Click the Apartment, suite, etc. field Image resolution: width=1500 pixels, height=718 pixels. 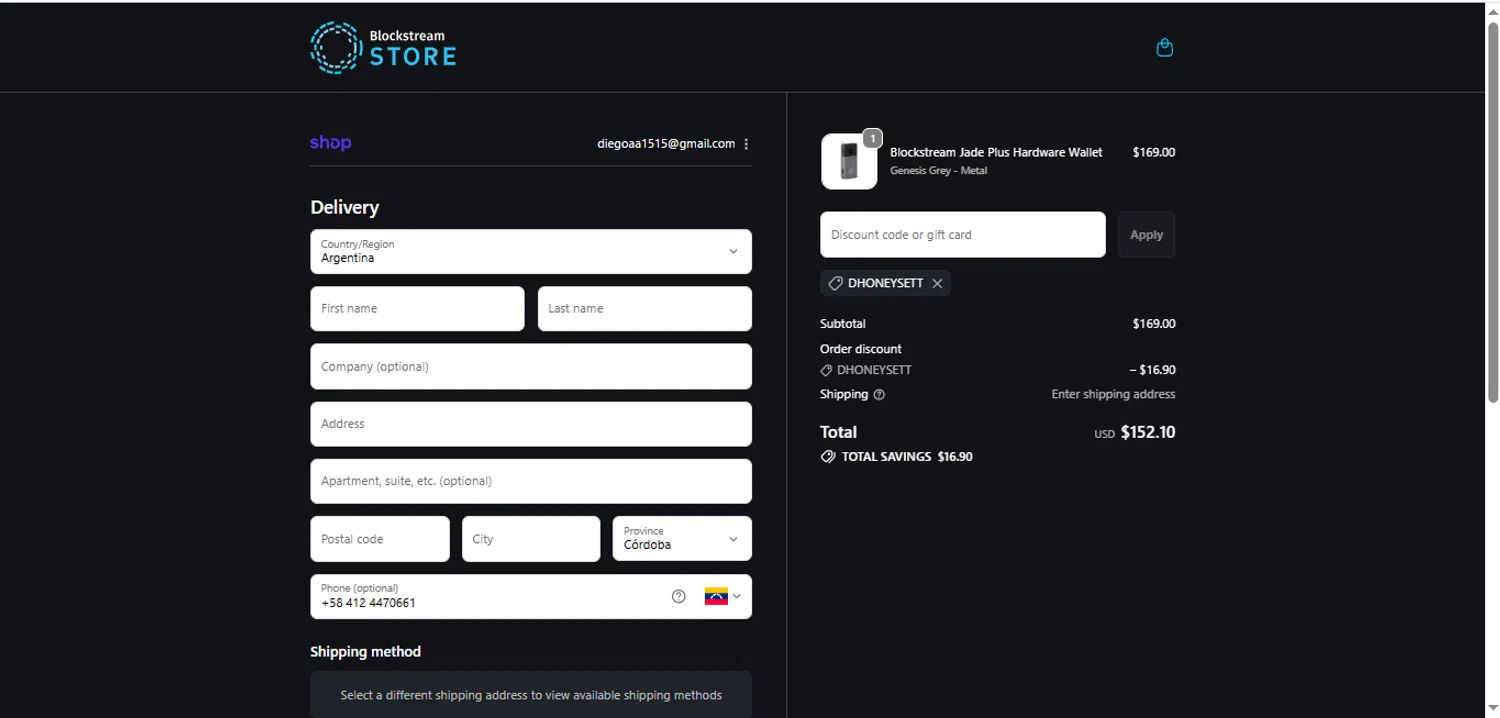tap(531, 481)
